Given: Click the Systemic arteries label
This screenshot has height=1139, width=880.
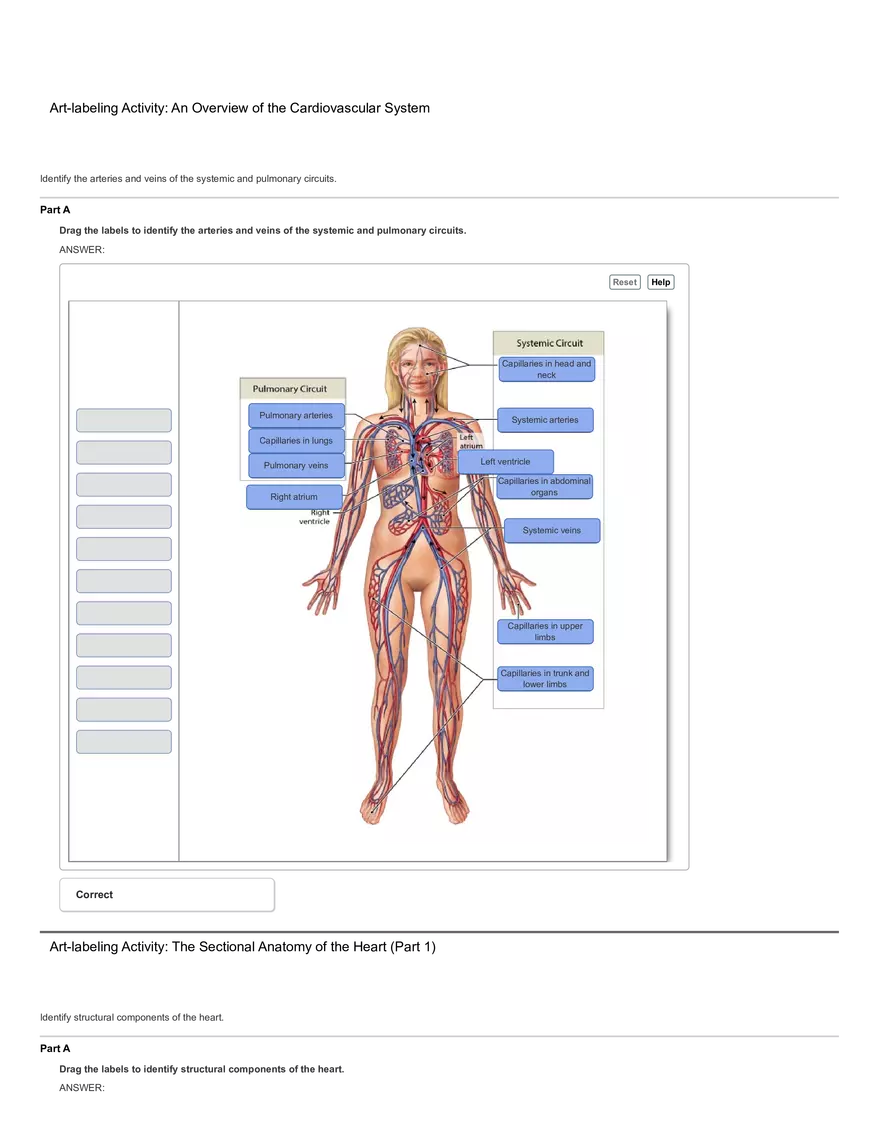Looking at the screenshot, I should [x=545, y=420].
